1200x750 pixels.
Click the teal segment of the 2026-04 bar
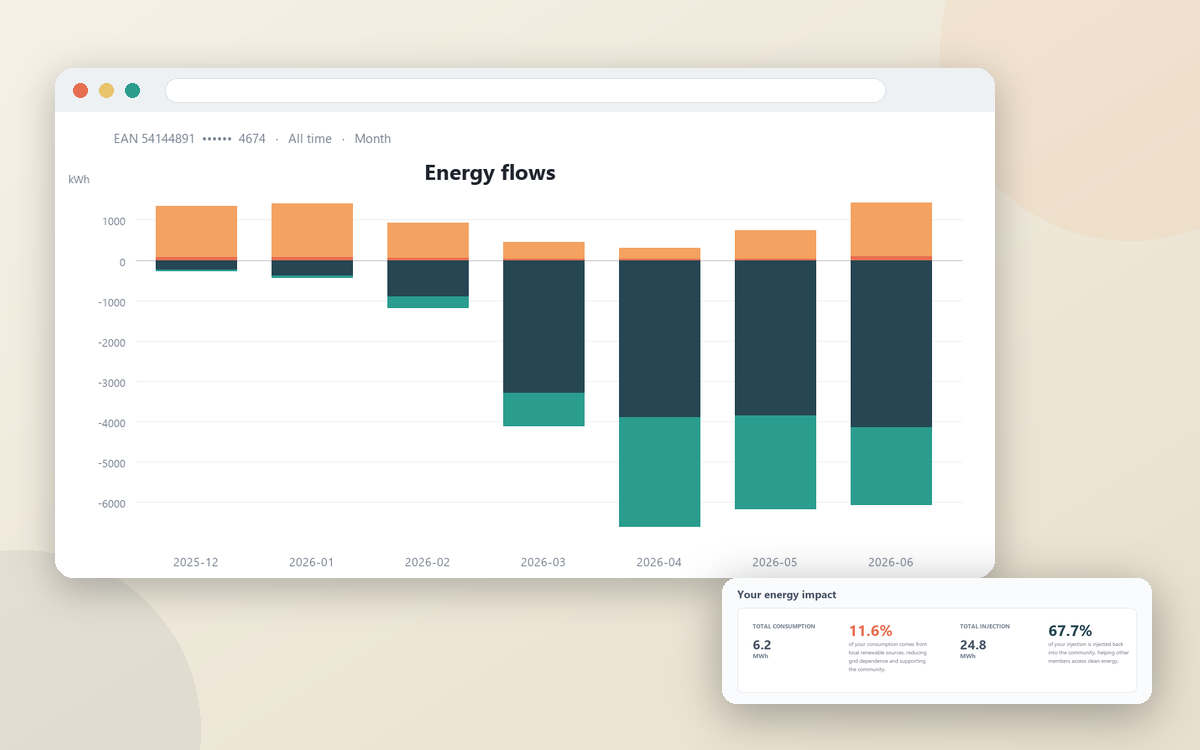660,472
